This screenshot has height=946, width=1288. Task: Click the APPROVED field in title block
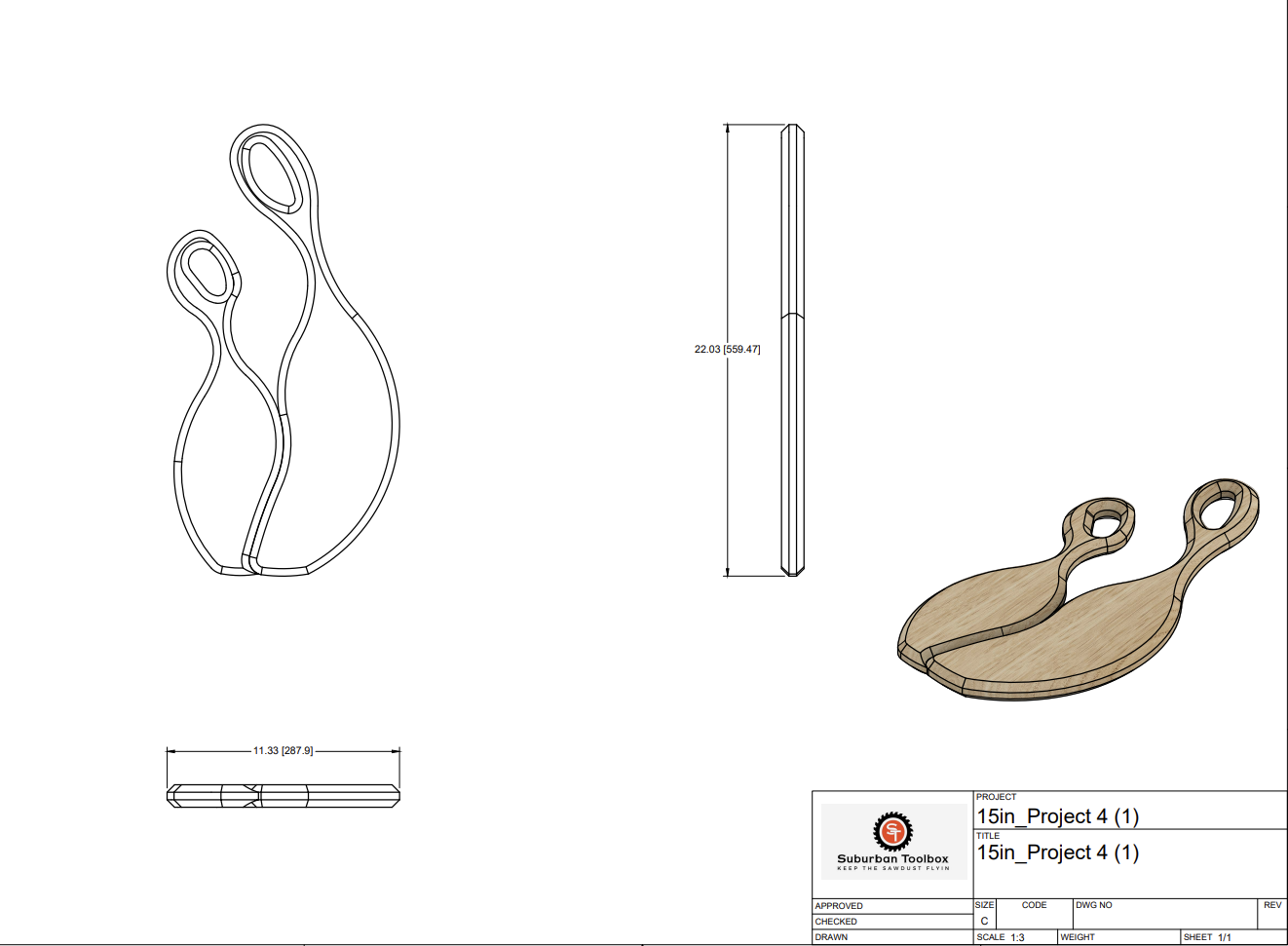tap(839, 906)
